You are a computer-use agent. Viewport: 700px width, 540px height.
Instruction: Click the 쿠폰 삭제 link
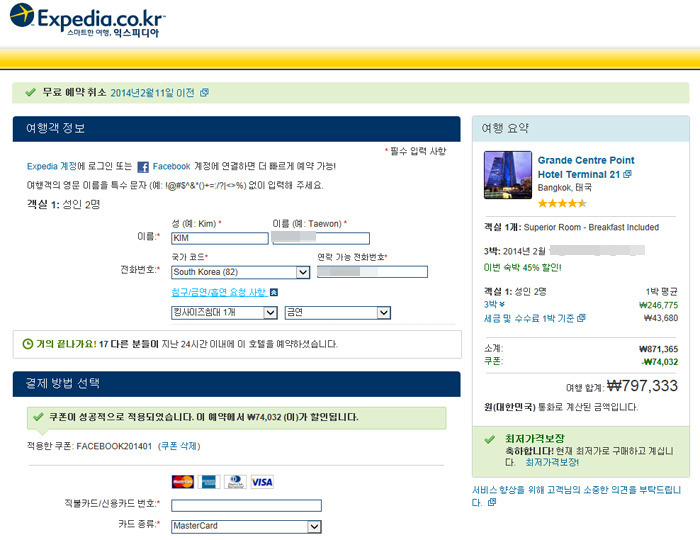[x=179, y=446]
